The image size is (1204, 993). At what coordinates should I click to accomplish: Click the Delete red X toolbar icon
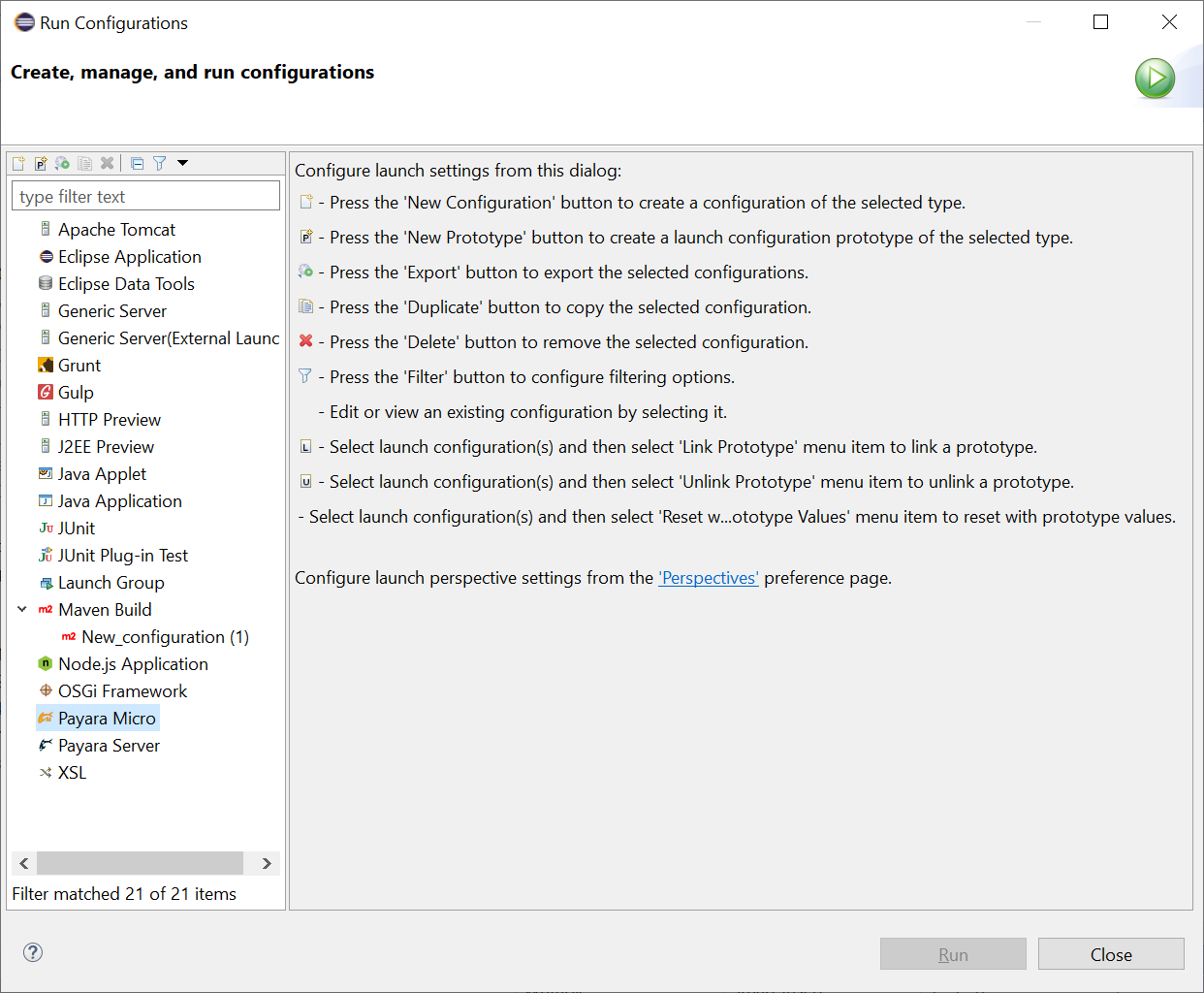[x=108, y=164]
